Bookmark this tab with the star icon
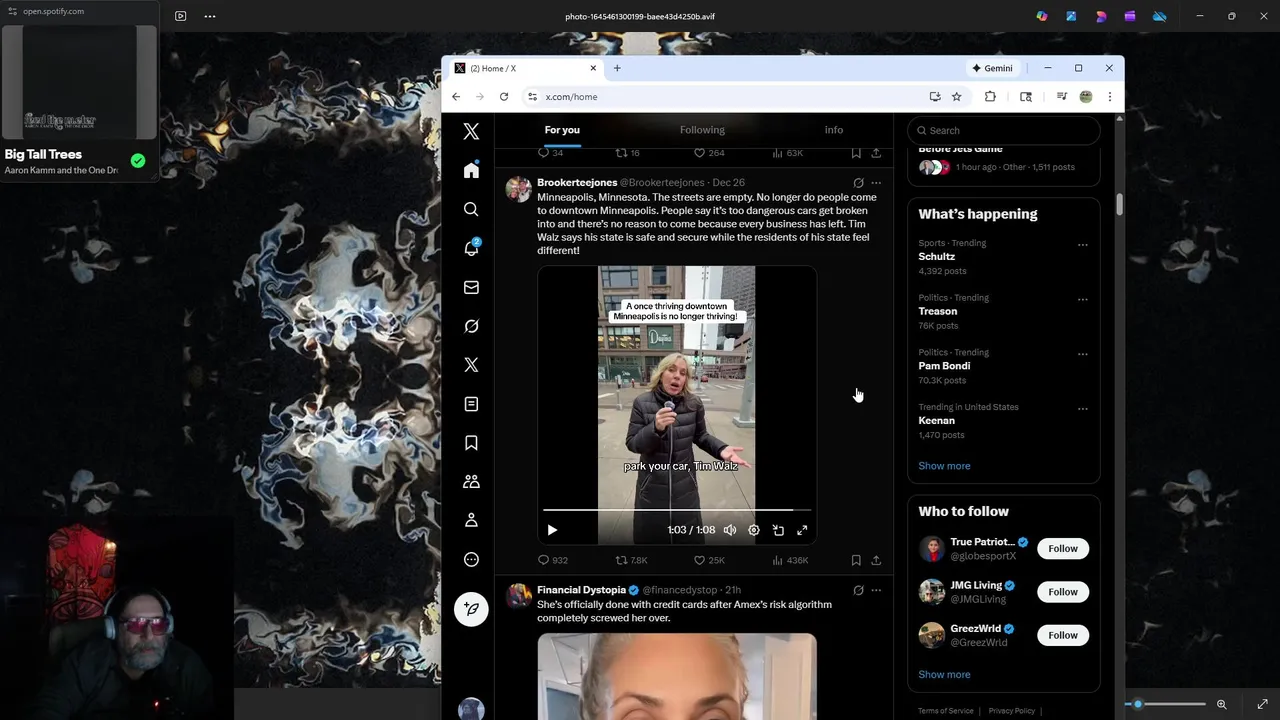1280x720 pixels. tap(956, 97)
